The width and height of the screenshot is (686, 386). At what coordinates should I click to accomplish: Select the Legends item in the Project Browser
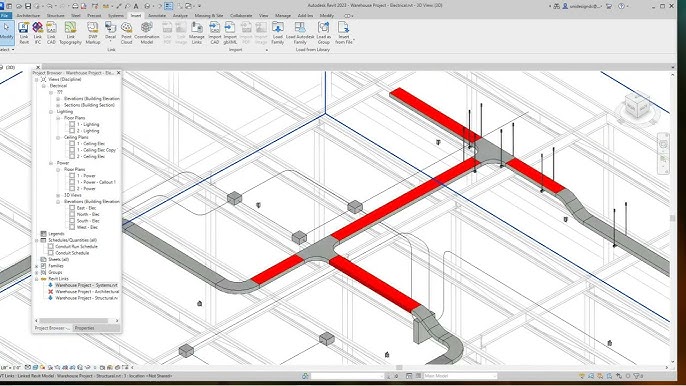tap(56, 234)
